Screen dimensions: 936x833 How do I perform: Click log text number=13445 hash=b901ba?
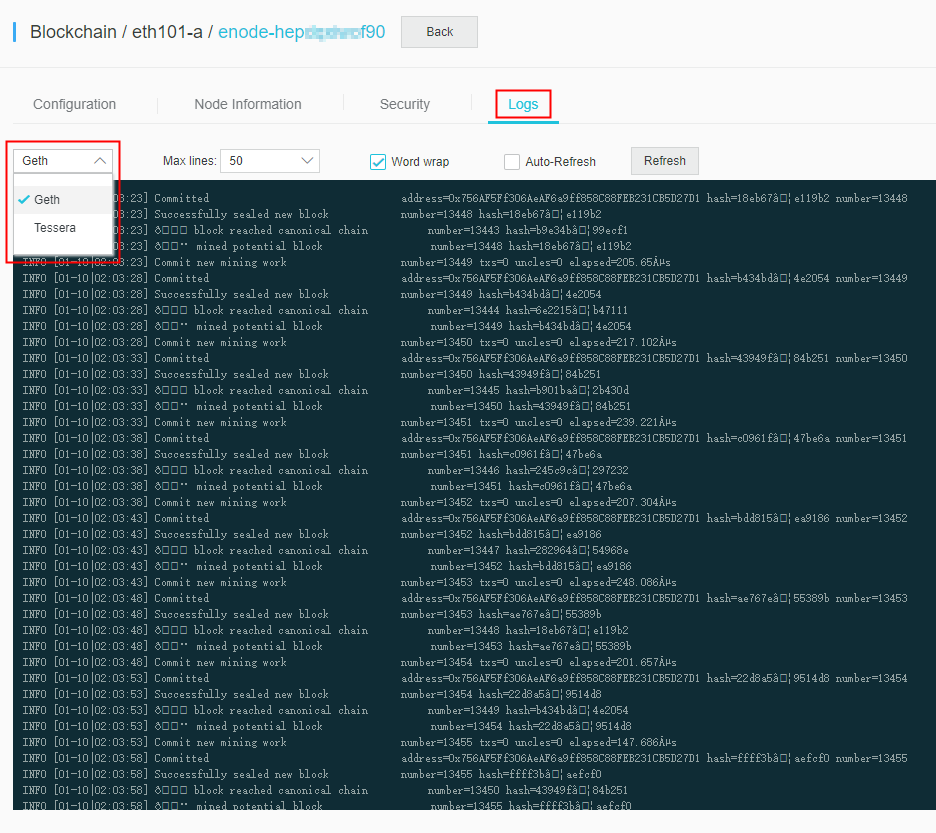click(x=528, y=390)
